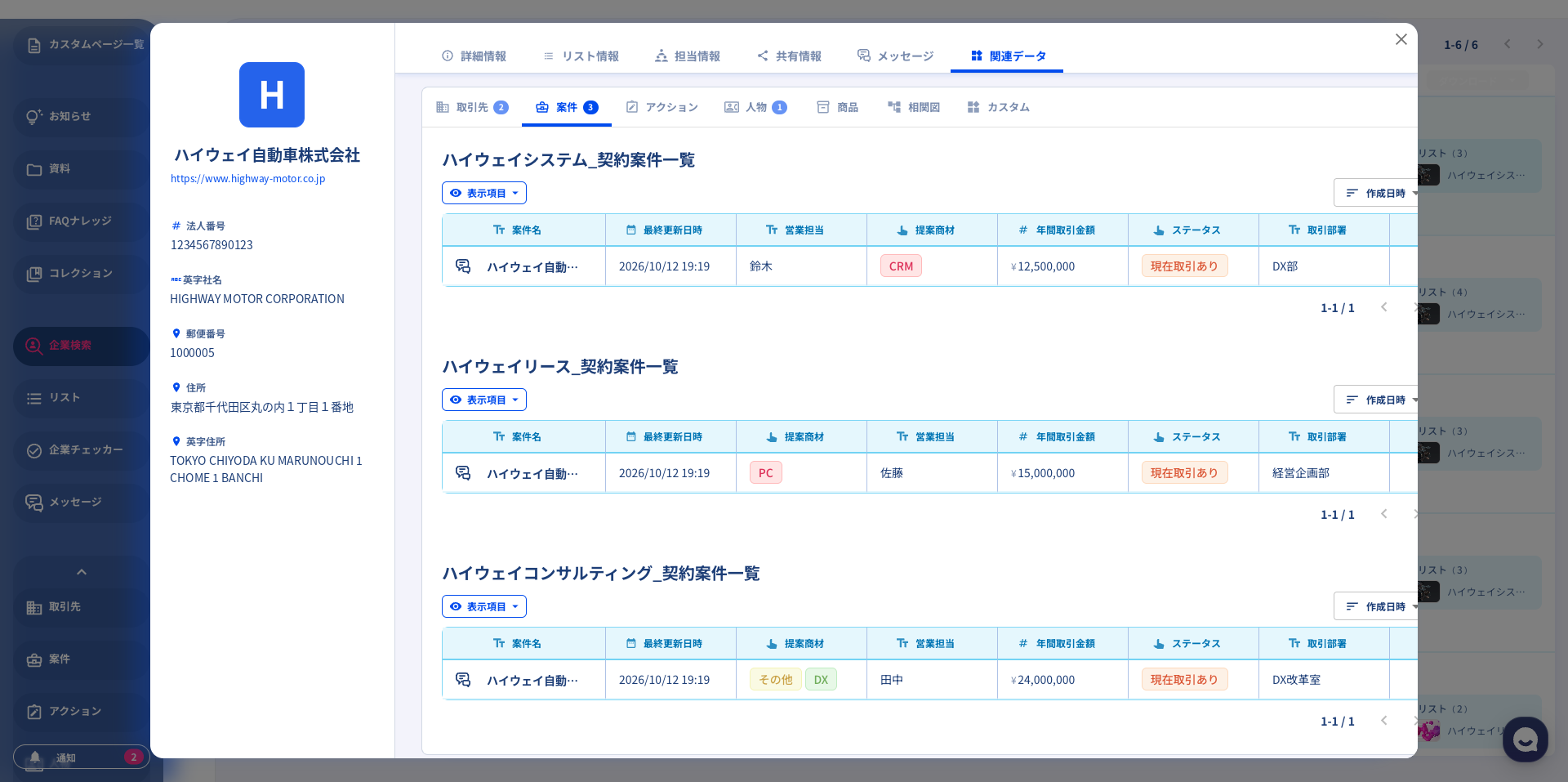Close the company detail dialog
Screen dimensions: 1568x782
[x=1401, y=39]
